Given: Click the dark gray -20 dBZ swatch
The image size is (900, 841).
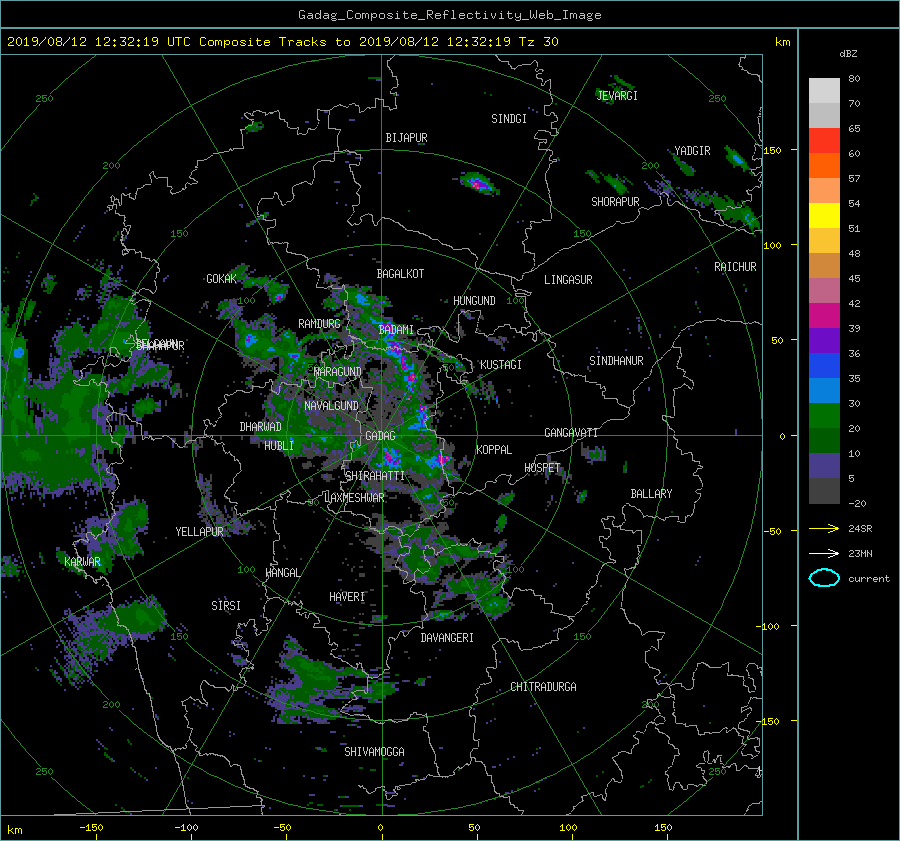Looking at the screenshot, I should (824, 491).
